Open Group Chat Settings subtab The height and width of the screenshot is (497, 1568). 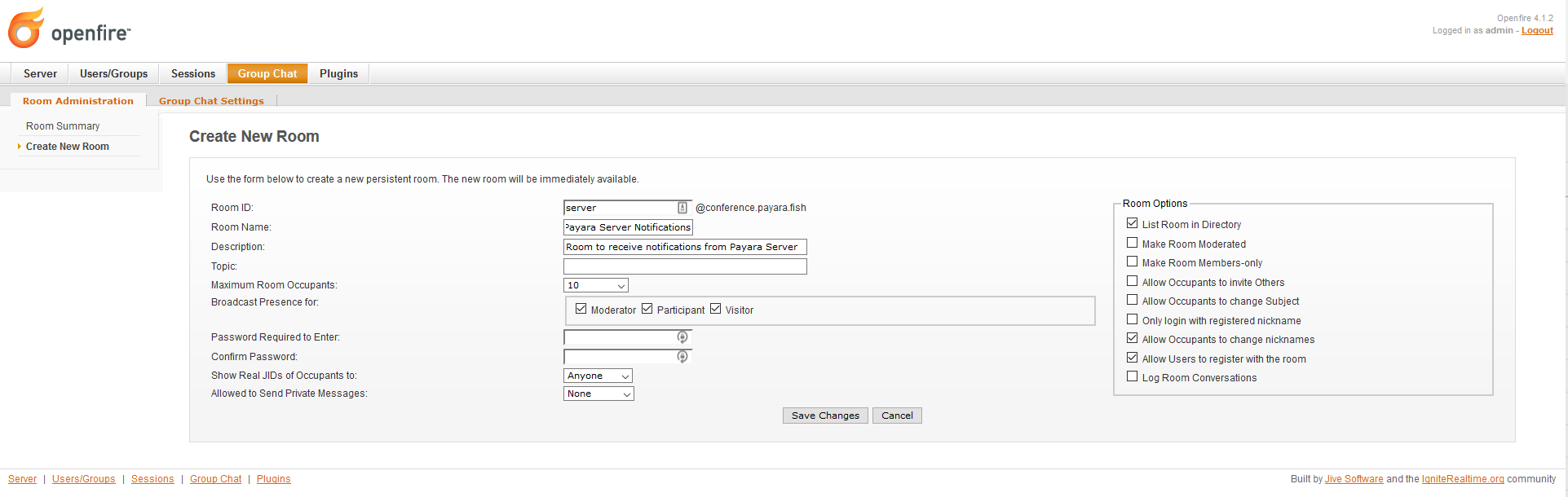[211, 101]
